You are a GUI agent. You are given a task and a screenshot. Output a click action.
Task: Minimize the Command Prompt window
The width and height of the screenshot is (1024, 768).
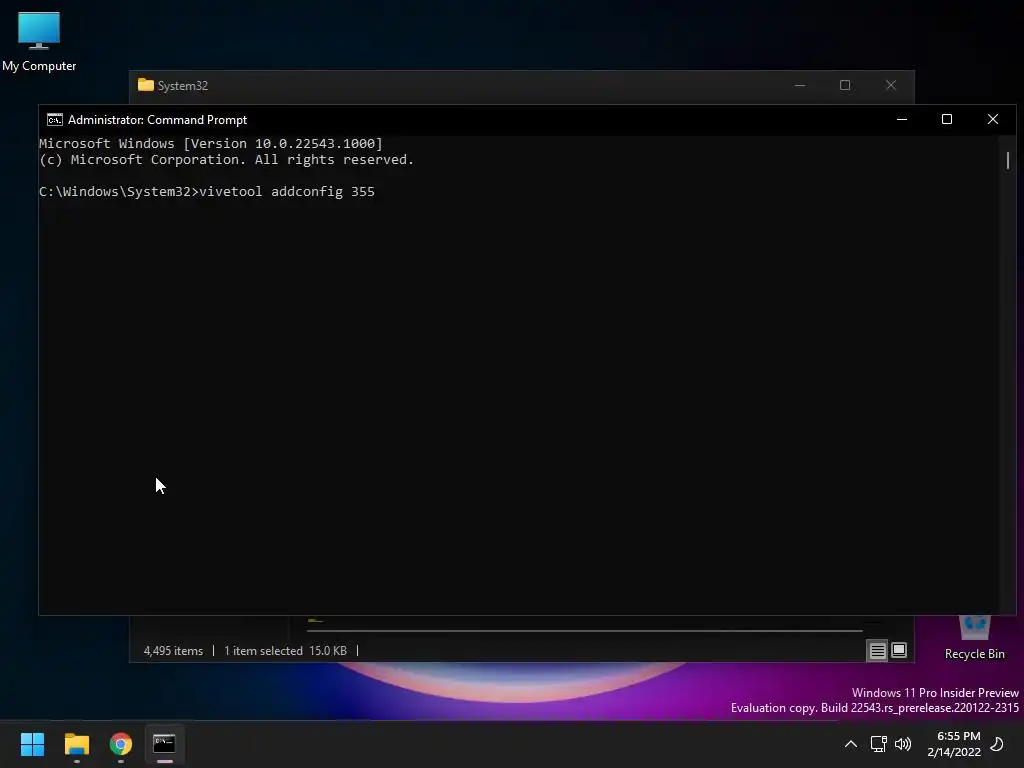902,120
